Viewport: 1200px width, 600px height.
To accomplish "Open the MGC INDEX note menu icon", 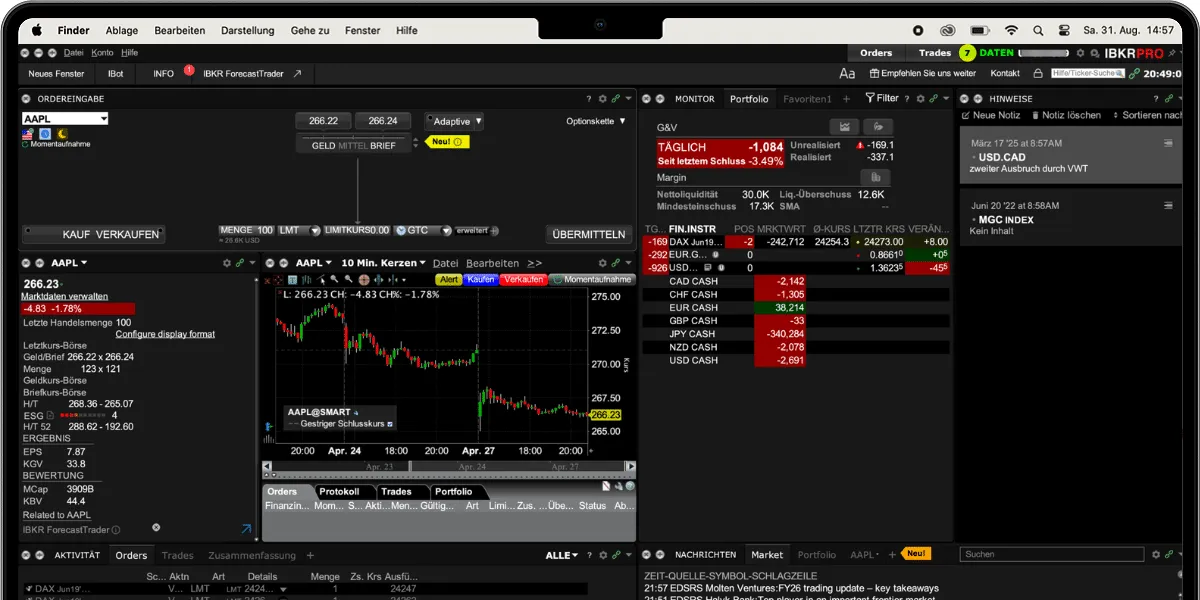I will click(1167, 205).
